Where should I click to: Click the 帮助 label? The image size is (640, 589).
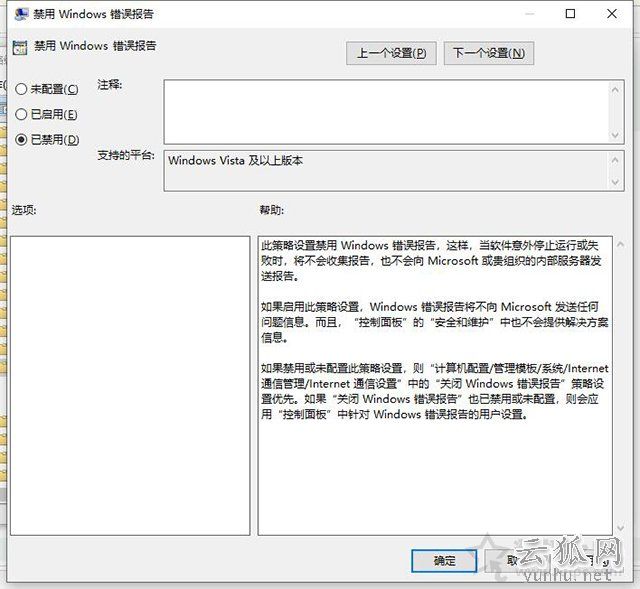(x=272, y=210)
